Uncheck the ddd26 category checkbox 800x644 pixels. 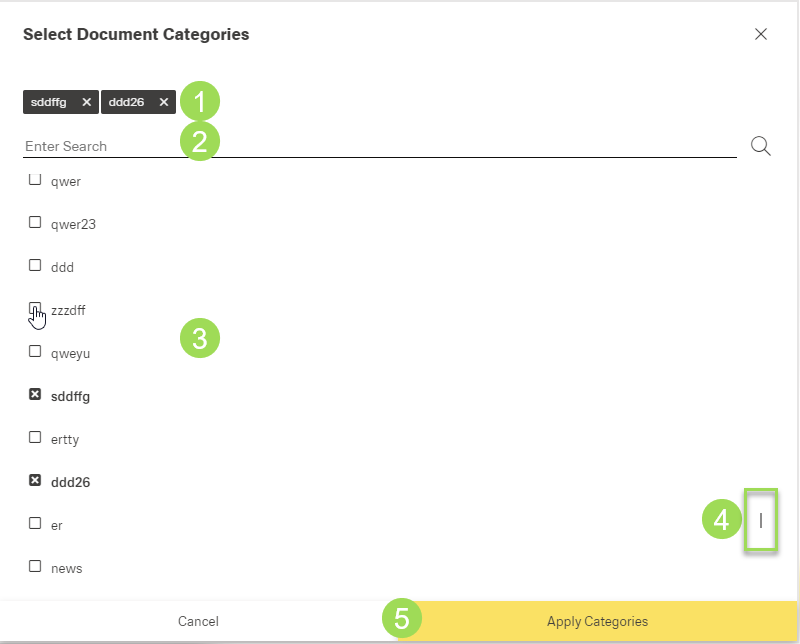pos(35,481)
